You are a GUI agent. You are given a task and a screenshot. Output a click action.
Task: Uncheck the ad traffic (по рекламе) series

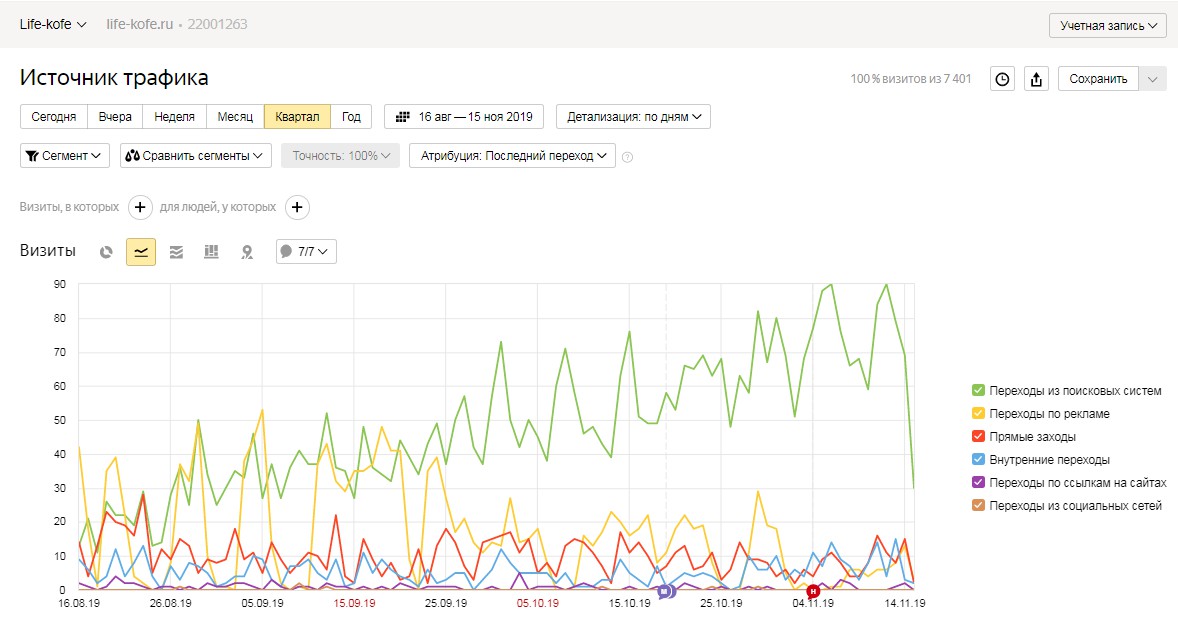click(x=978, y=414)
